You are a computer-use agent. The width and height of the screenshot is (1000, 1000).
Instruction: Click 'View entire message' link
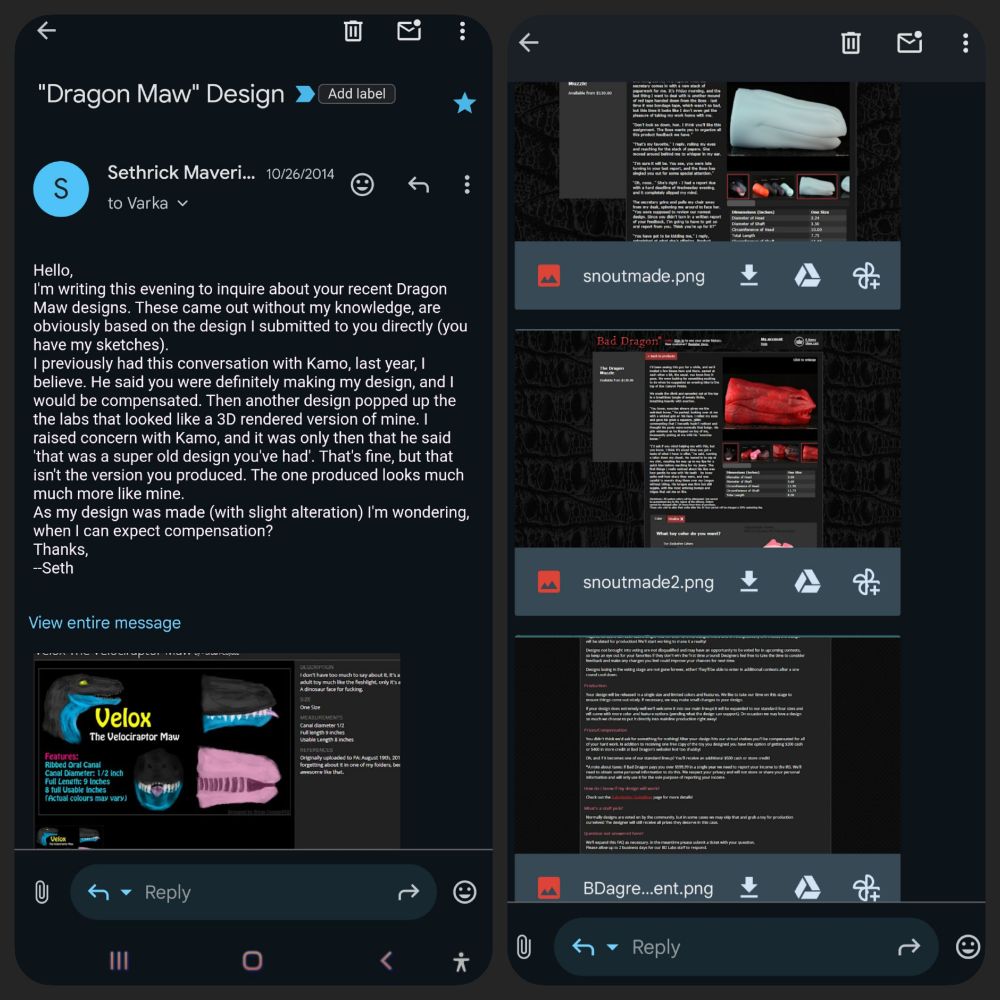[x=105, y=622]
